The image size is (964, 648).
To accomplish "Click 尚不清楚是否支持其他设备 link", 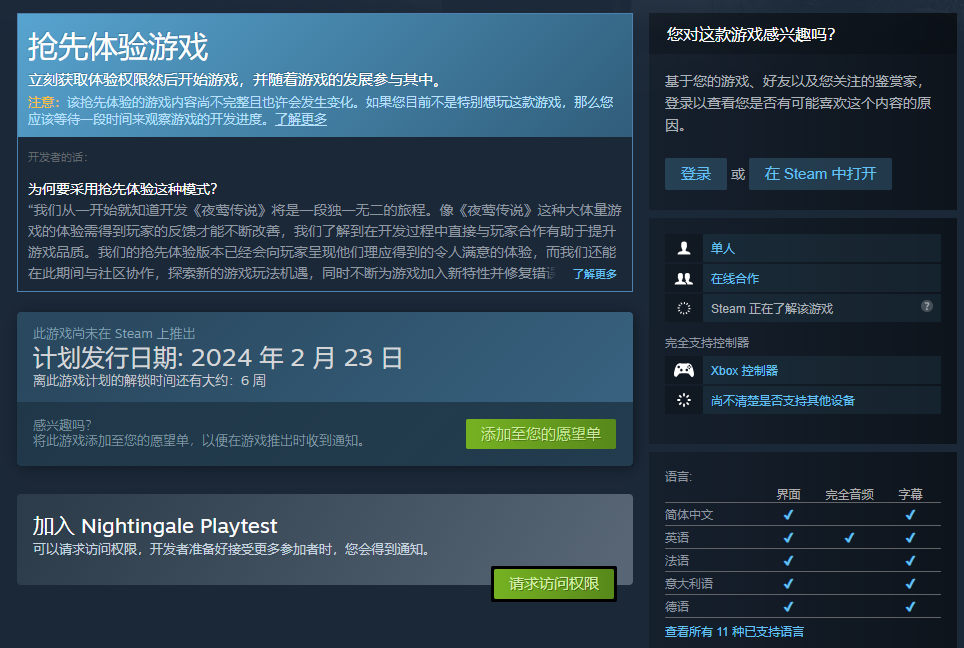I will tap(783, 401).
